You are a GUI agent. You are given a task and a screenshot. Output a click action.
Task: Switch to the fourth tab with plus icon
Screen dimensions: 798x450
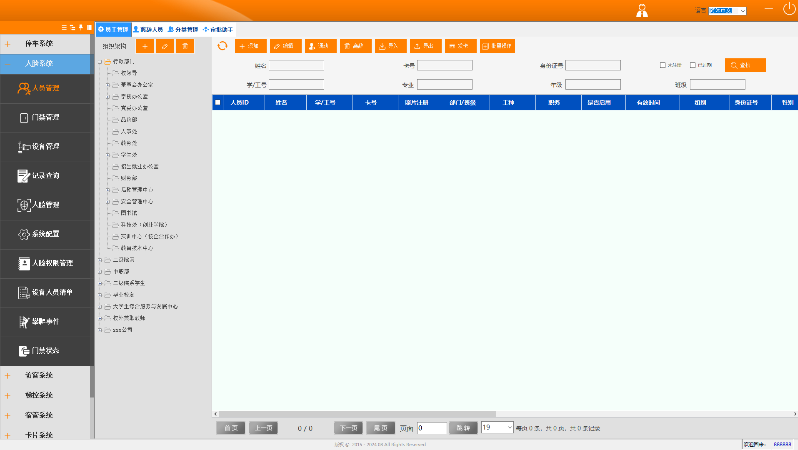tap(218, 30)
